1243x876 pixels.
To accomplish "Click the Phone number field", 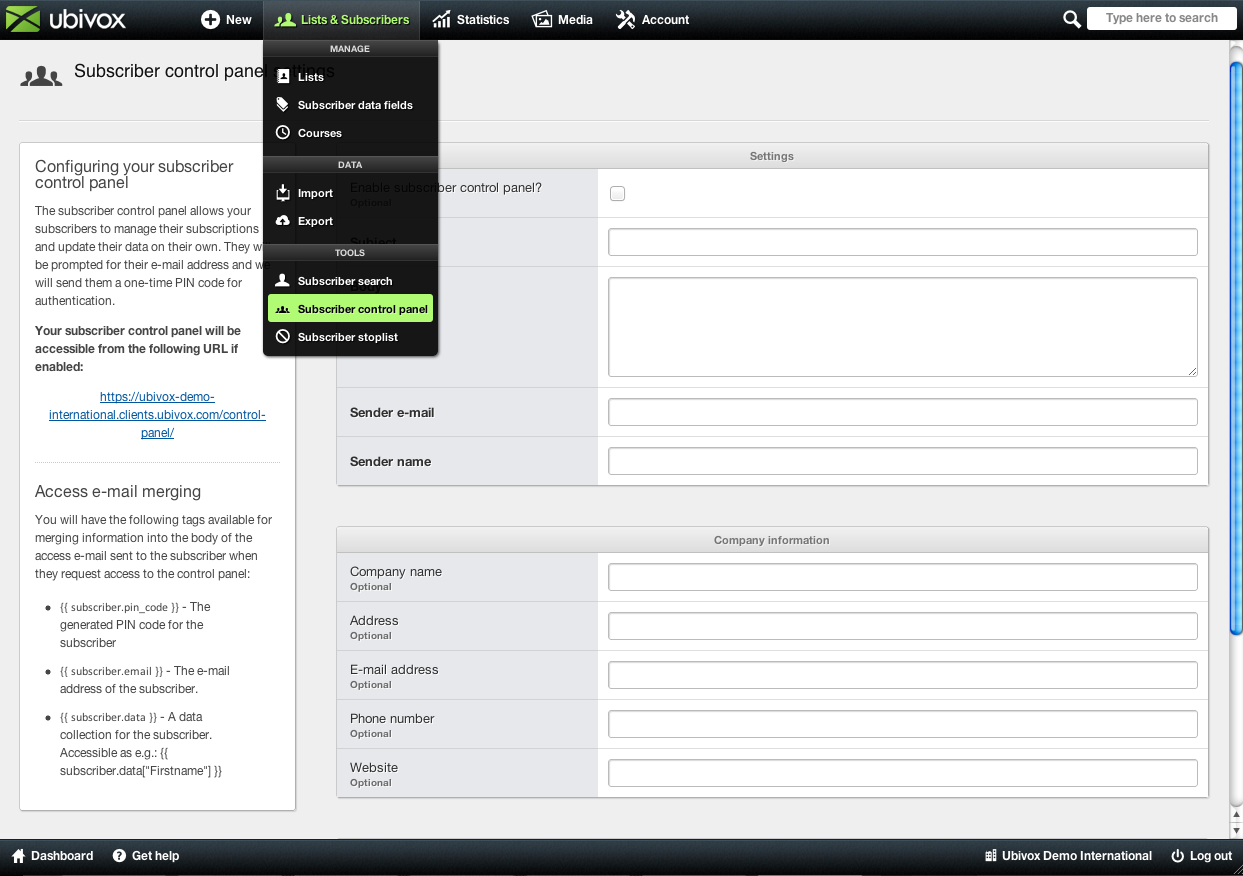I will tap(903, 724).
